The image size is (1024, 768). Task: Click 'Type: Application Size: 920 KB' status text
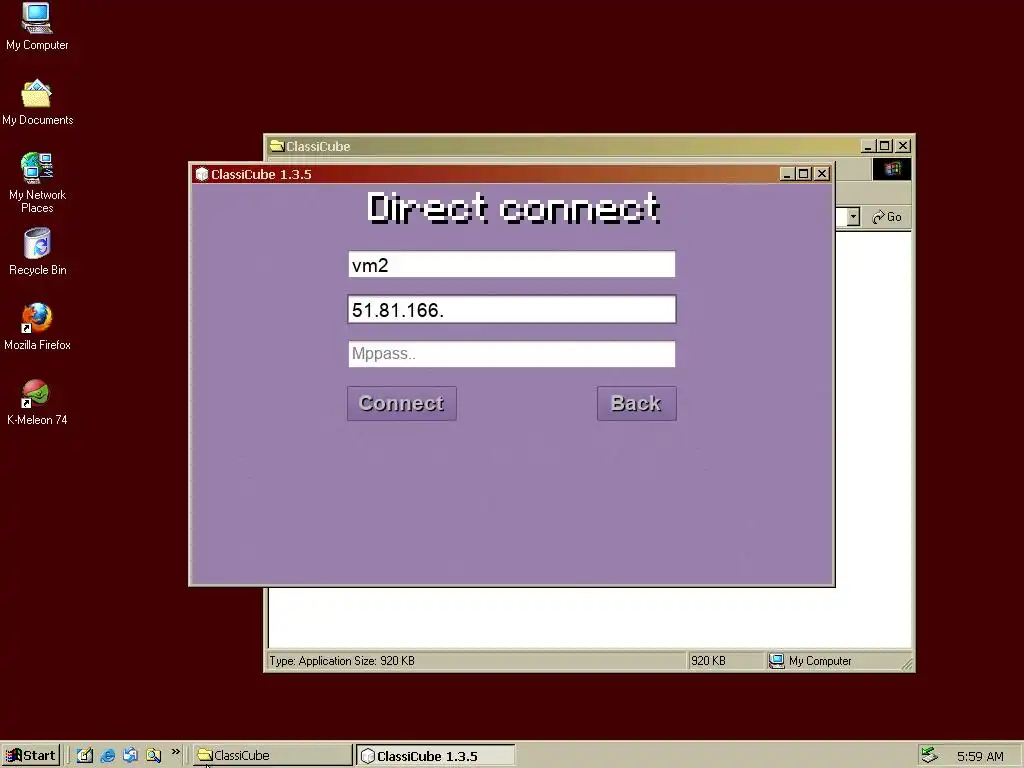[x=342, y=661]
